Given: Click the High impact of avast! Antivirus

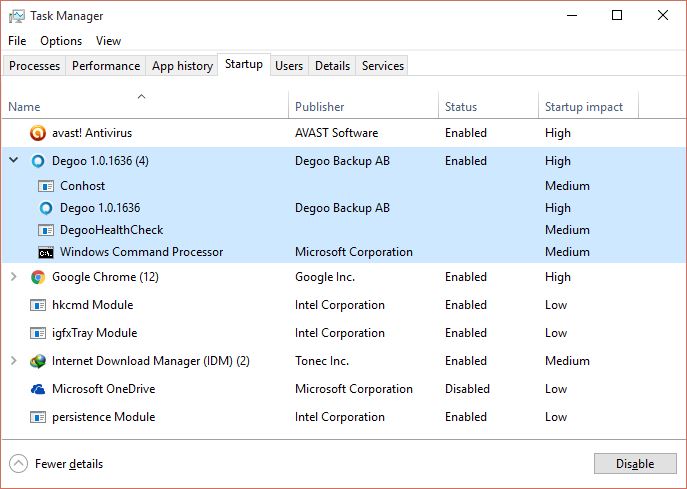Looking at the screenshot, I should tap(558, 133).
